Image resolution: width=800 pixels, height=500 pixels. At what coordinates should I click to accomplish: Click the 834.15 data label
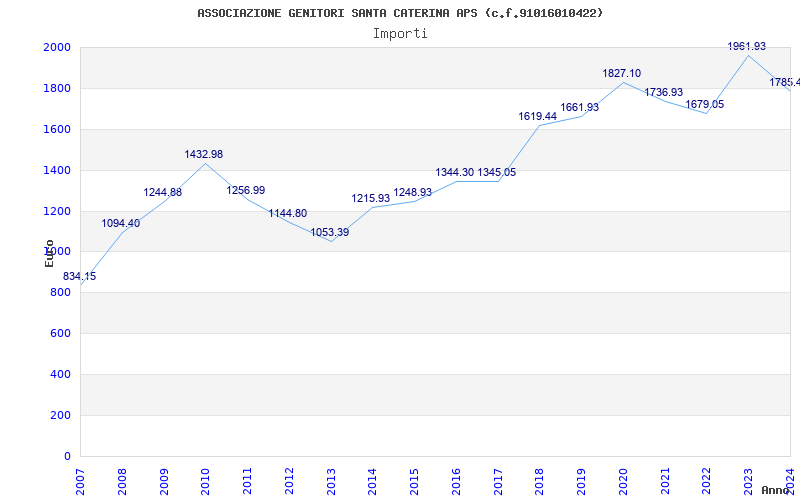pyautogui.click(x=80, y=276)
